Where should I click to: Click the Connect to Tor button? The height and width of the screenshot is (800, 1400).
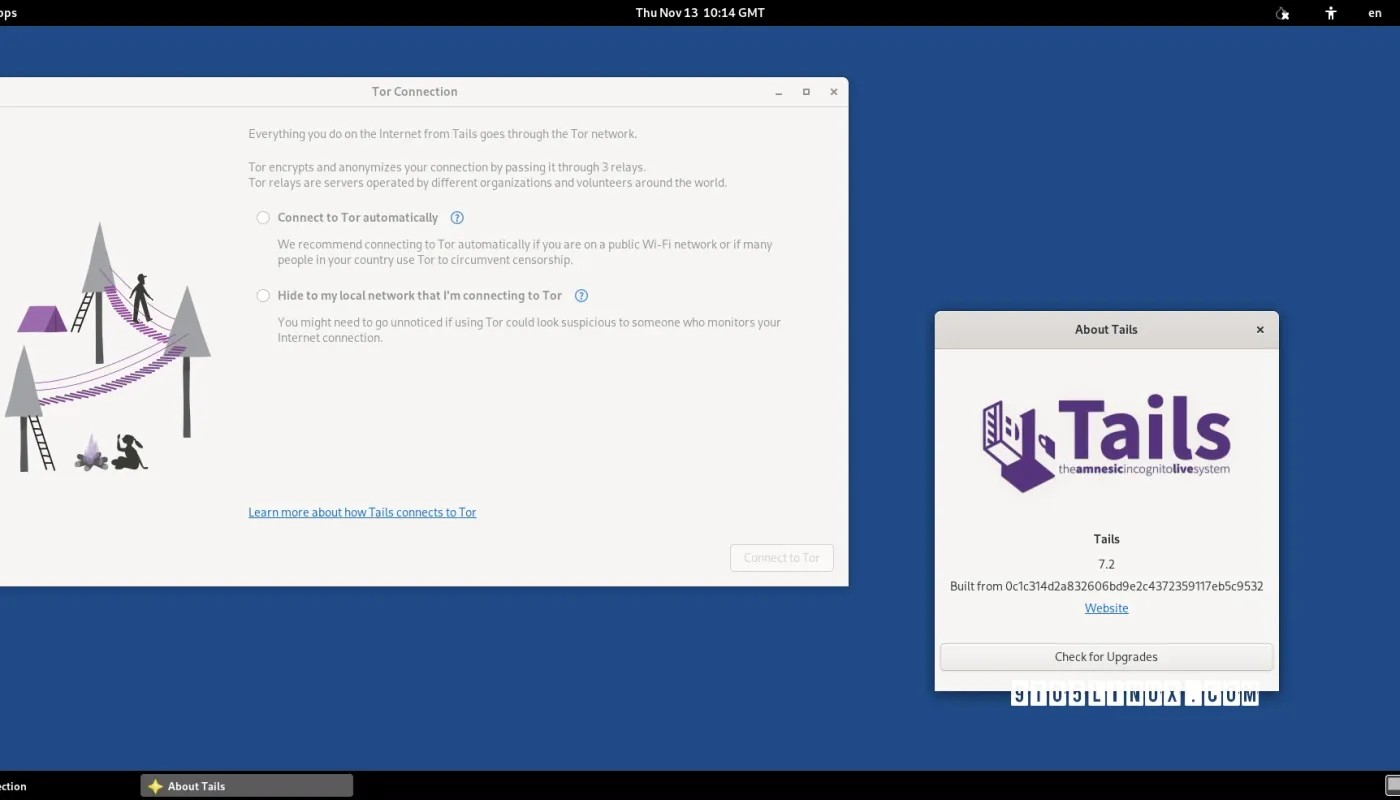(x=781, y=557)
